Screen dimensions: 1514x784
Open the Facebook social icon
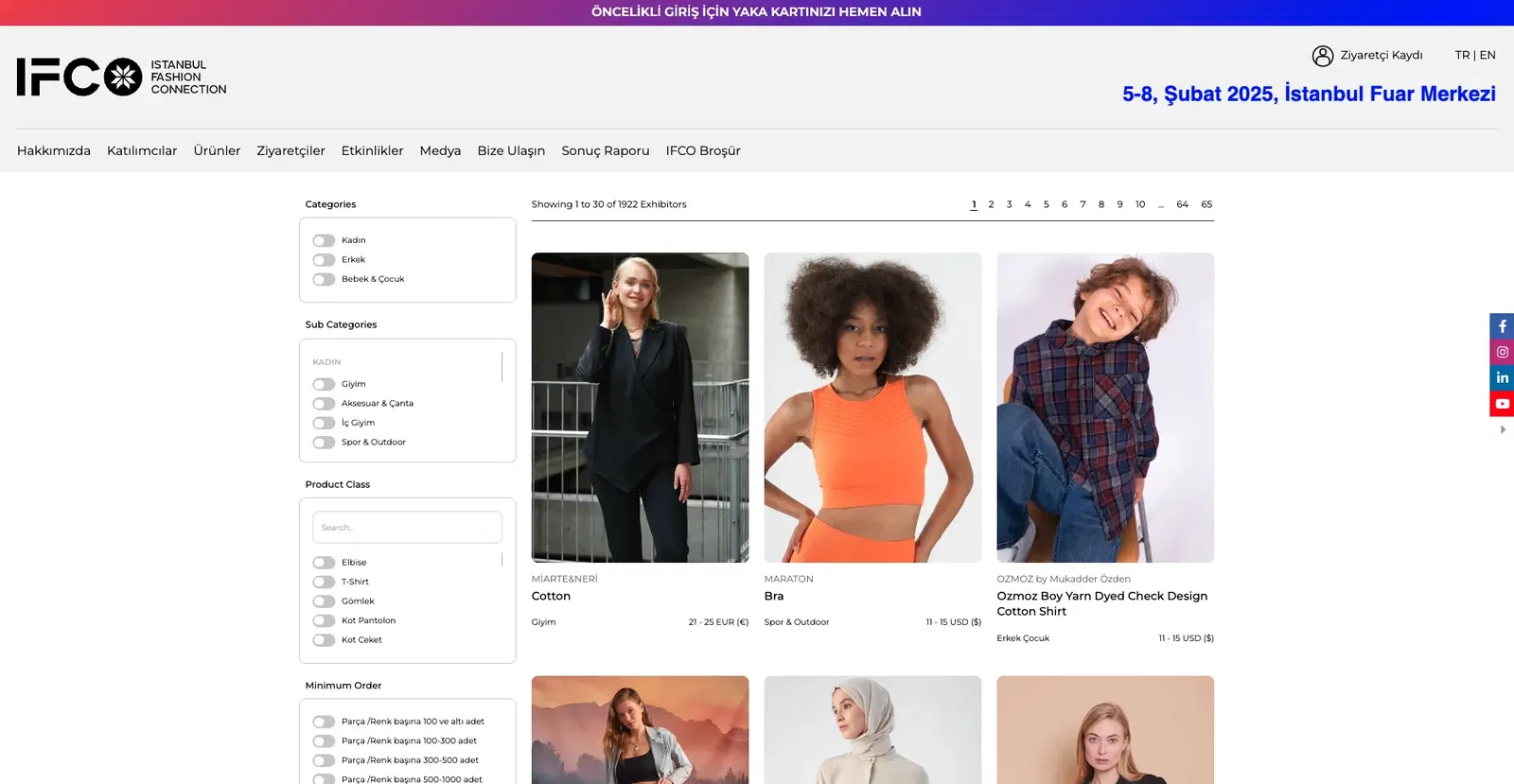1502,326
